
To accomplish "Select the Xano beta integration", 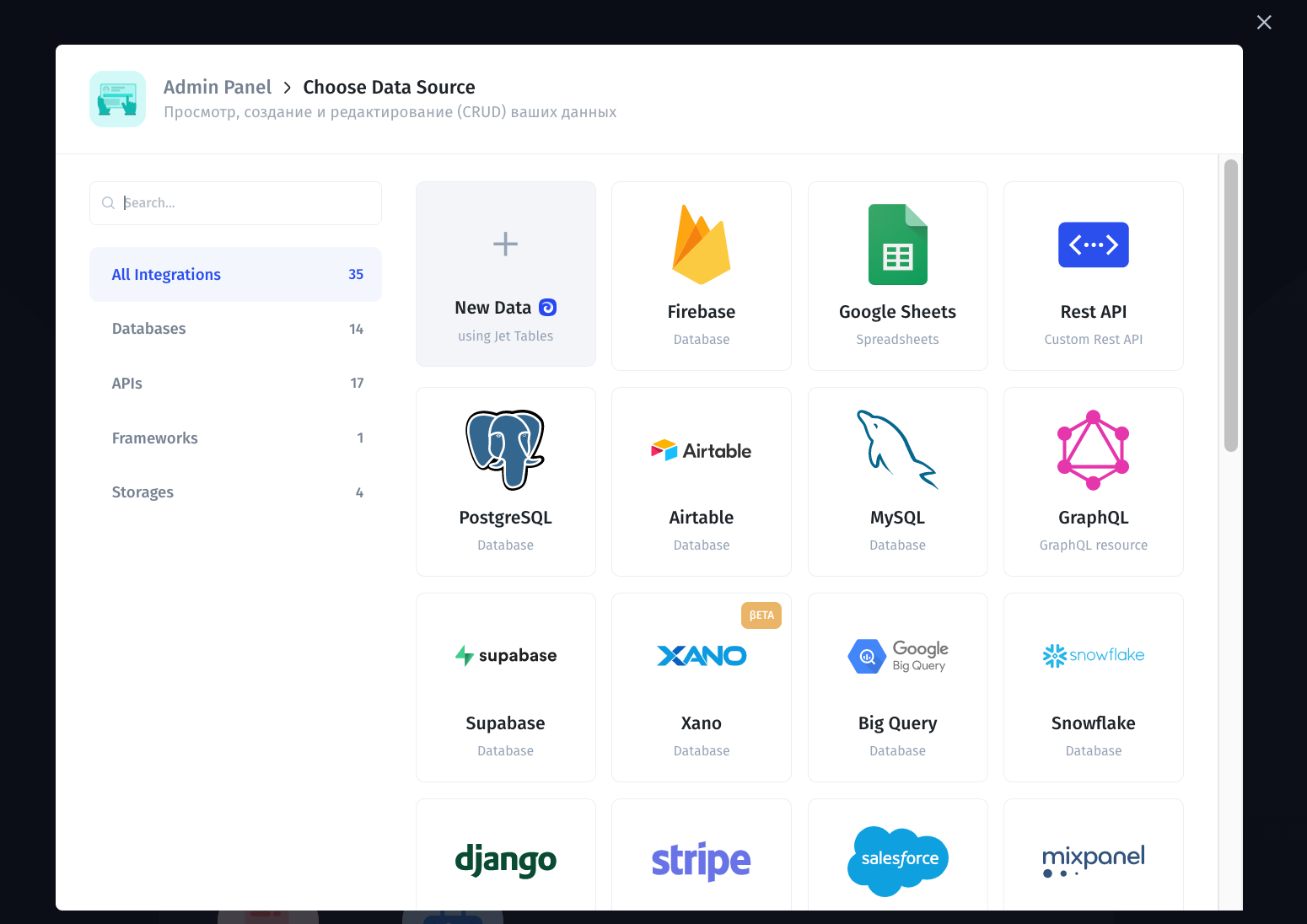I will tap(701, 687).
